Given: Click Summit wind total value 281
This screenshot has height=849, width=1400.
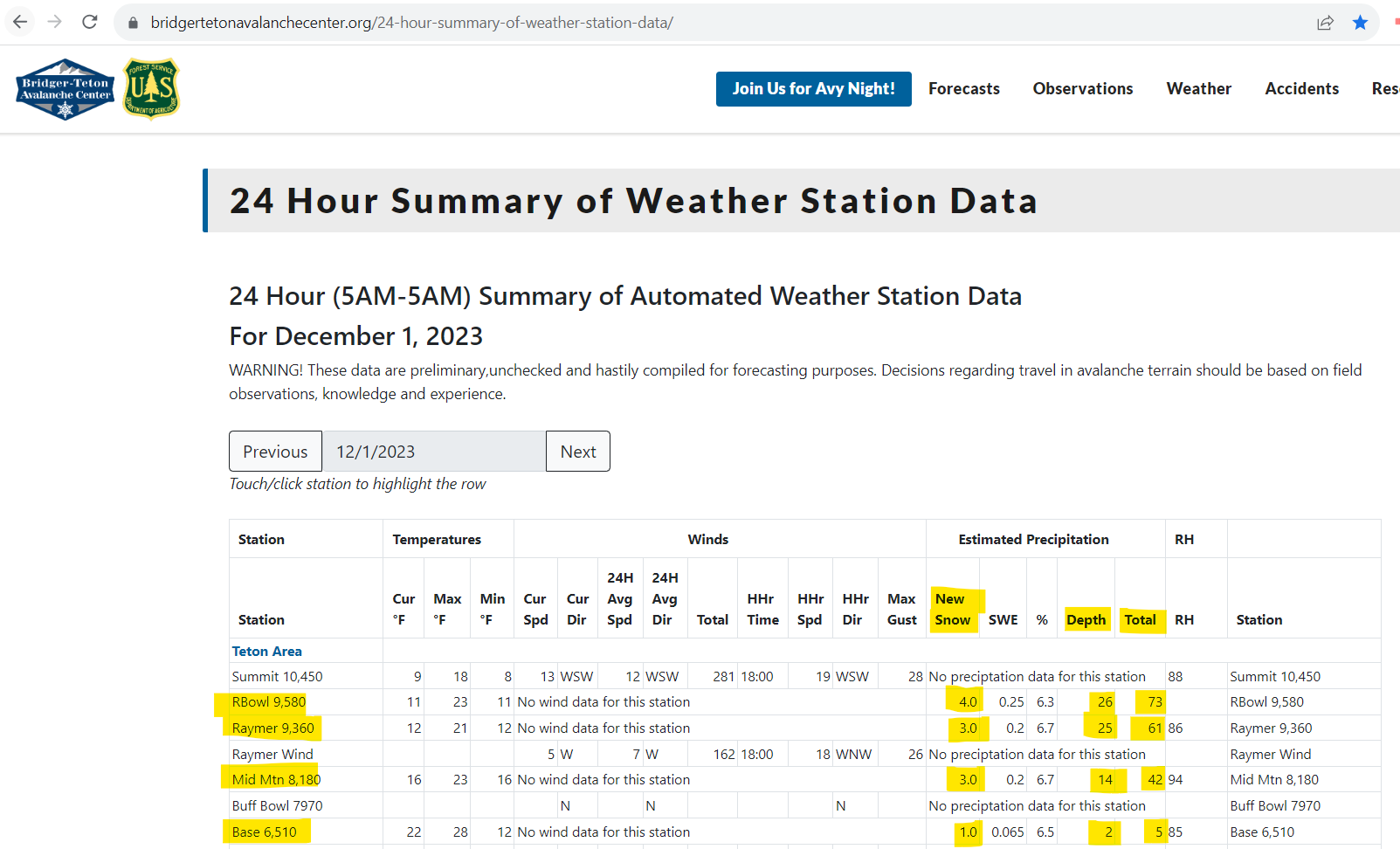Looking at the screenshot, I should pyautogui.click(x=723, y=677).
